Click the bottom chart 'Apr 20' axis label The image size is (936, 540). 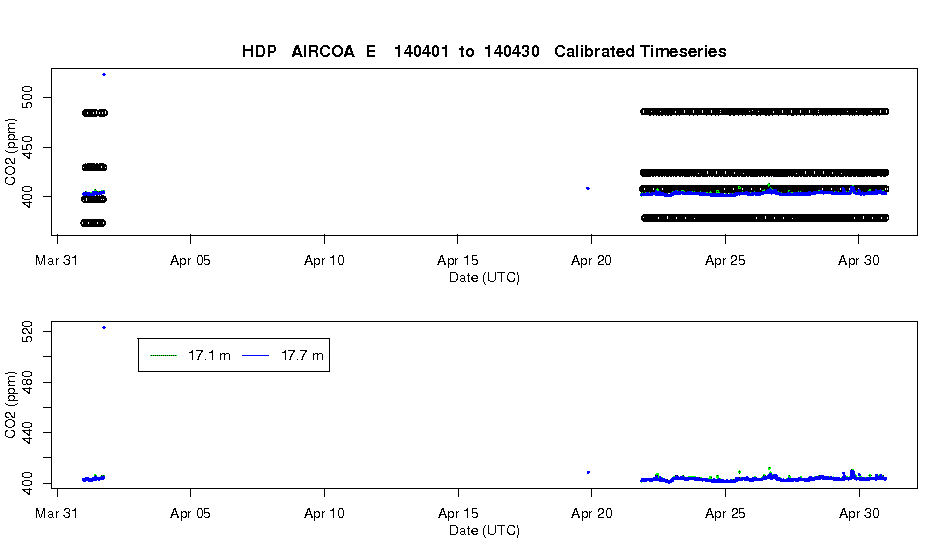coord(592,513)
